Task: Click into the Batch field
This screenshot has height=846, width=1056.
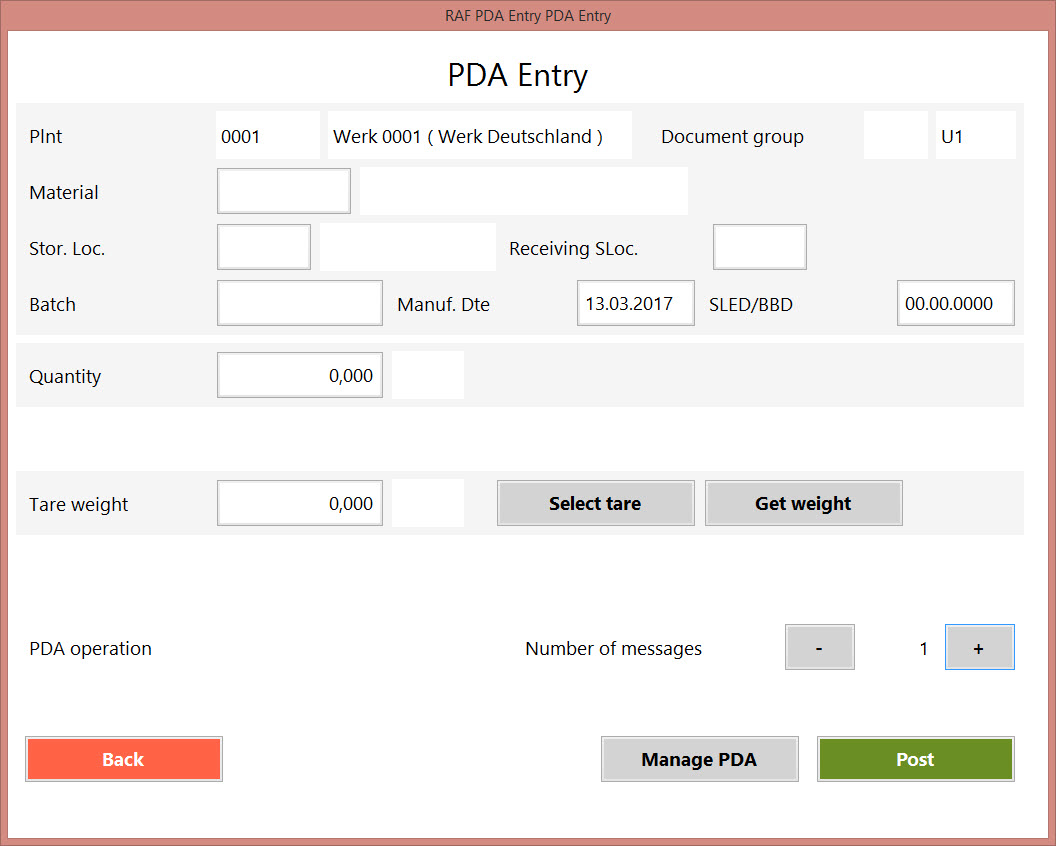Action: click(299, 303)
